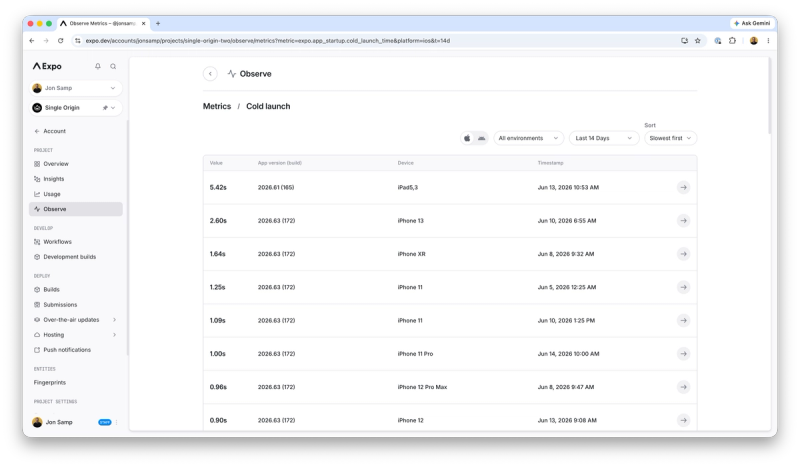Click the browser Back arrow
The width and height of the screenshot is (800, 467).
coord(32,40)
